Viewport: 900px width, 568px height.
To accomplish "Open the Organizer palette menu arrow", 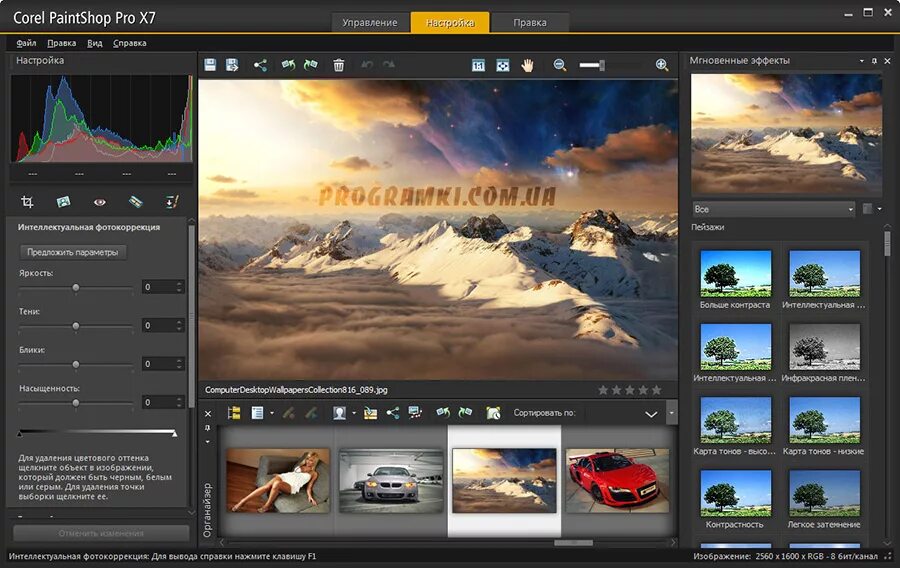I will click(x=208, y=442).
